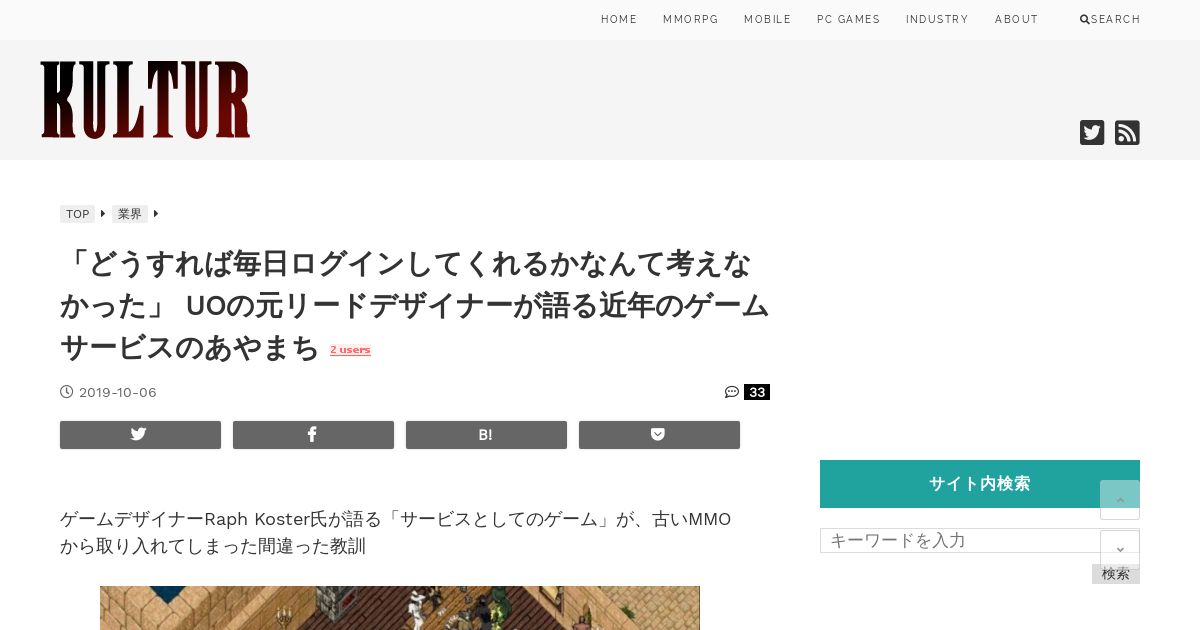Open the MMORPG menu item
Image resolution: width=1200 pixels, height=630 pixels.
click(x=691, y=20)
